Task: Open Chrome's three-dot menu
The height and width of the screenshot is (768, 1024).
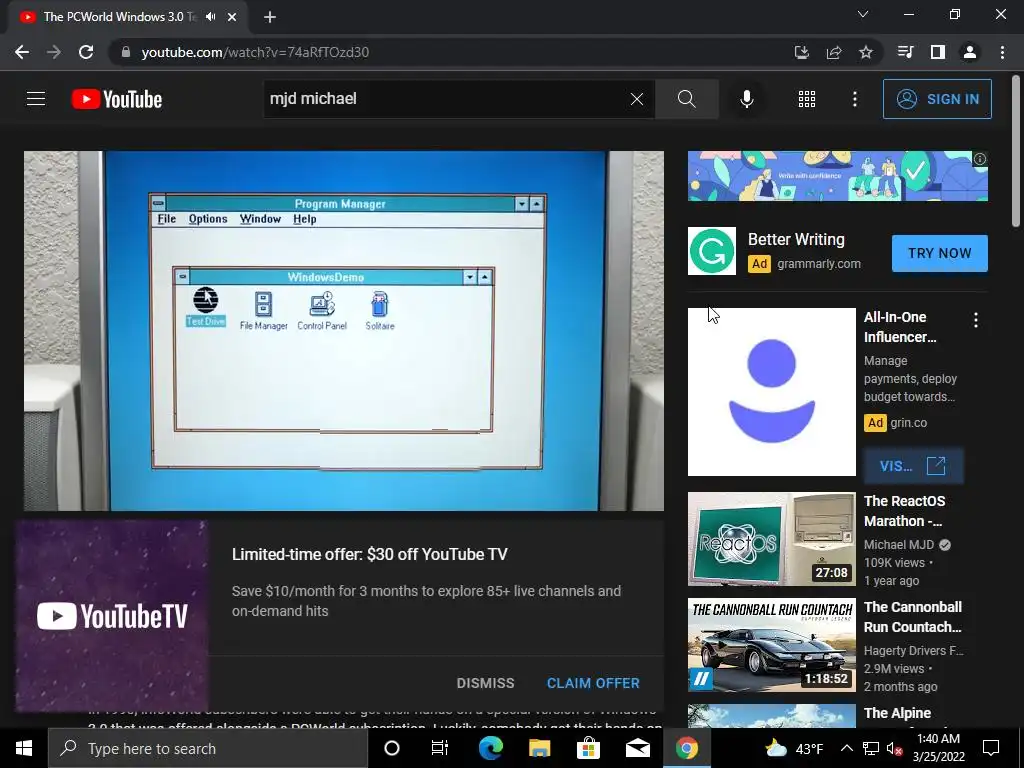Action: click(x=1002, y=52)
